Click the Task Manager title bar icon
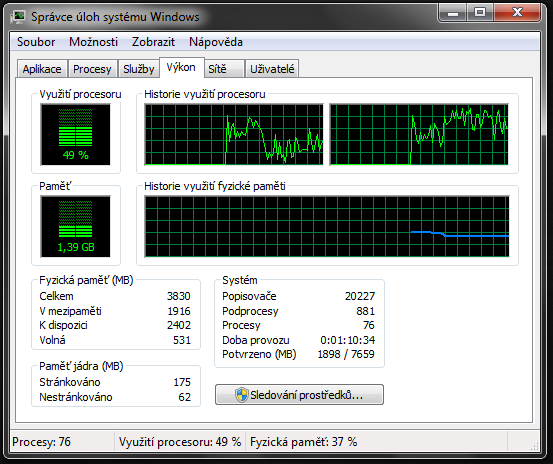The width and height of the screenshot is (553, 464). tap(18, 17)
